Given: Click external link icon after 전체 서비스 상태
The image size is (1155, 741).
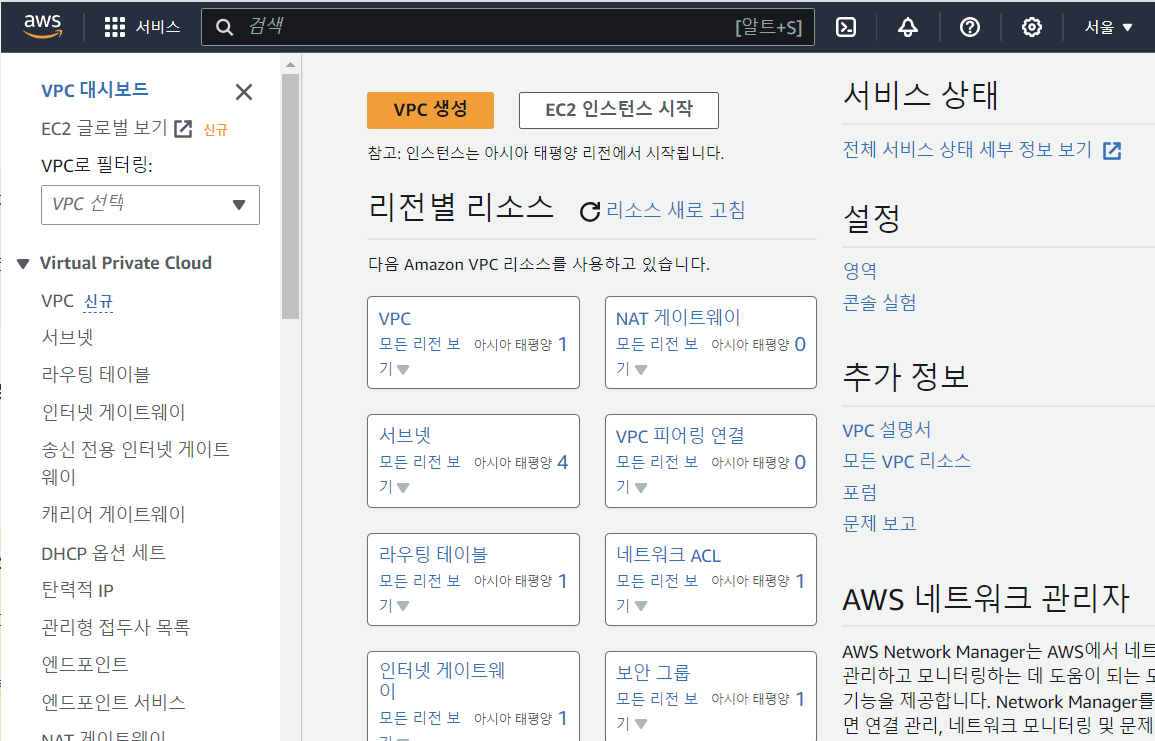Looking at the screenshot, I should point(1112,151).
